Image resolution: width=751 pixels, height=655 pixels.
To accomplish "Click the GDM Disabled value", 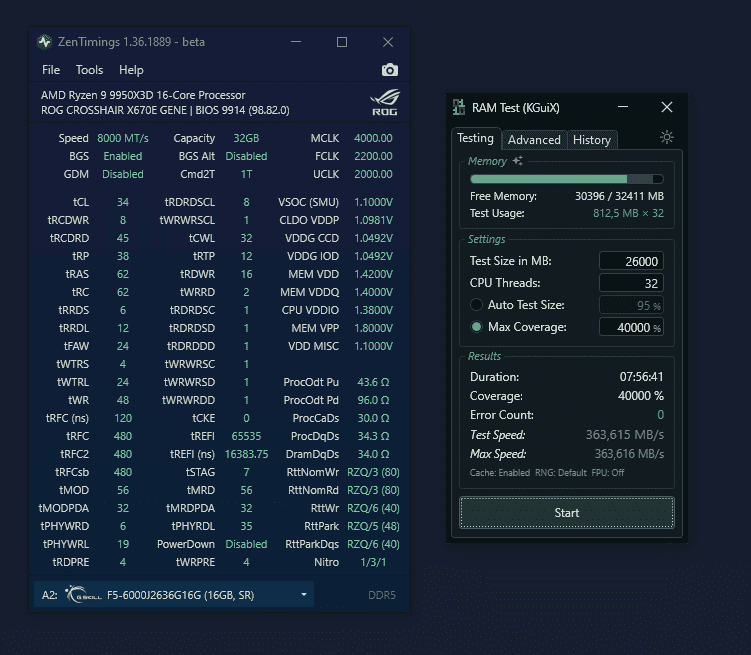I will [x=123, y=174].
